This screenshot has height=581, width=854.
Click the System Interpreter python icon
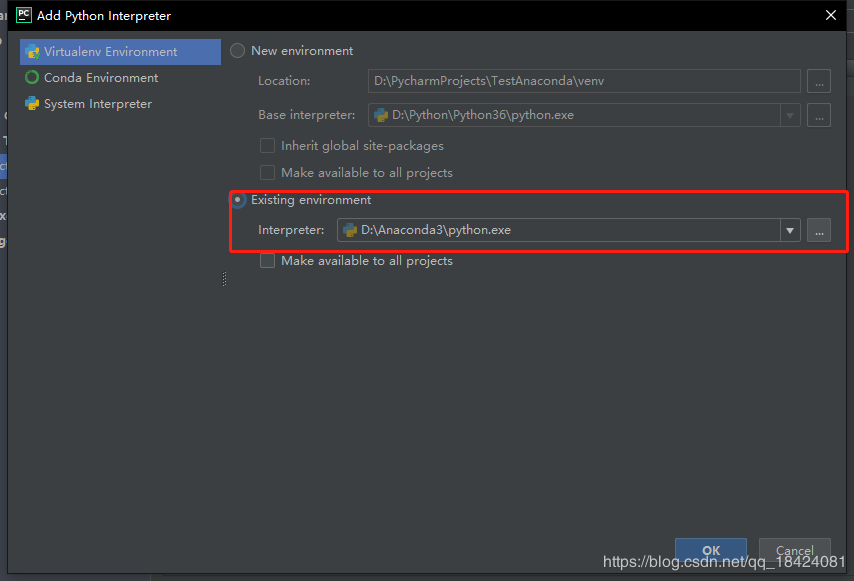click(x=32, y=104)
